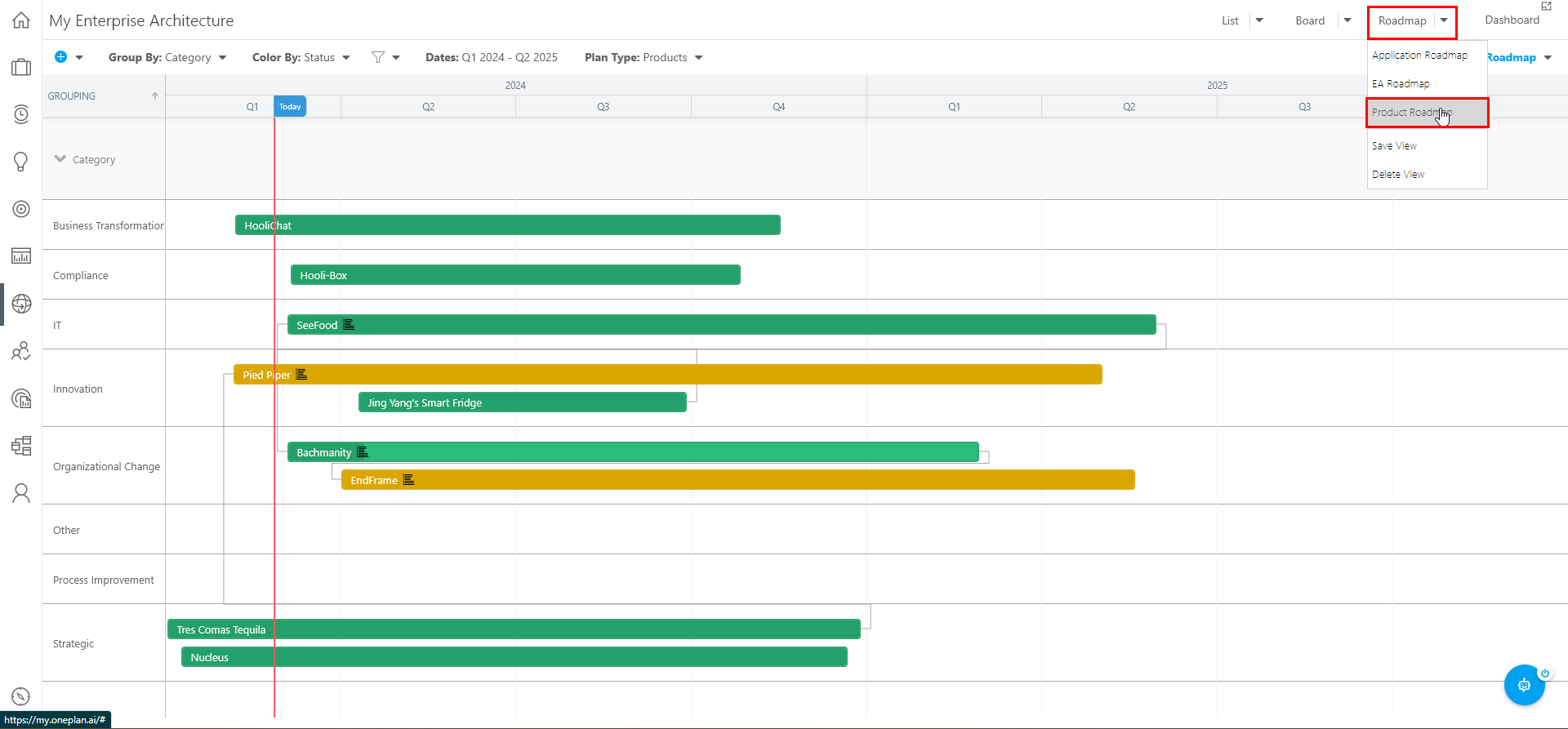Select the Pied Piper roadmap bar
The height and width of the screenshot is (729, 1568).
click(668, 375)
